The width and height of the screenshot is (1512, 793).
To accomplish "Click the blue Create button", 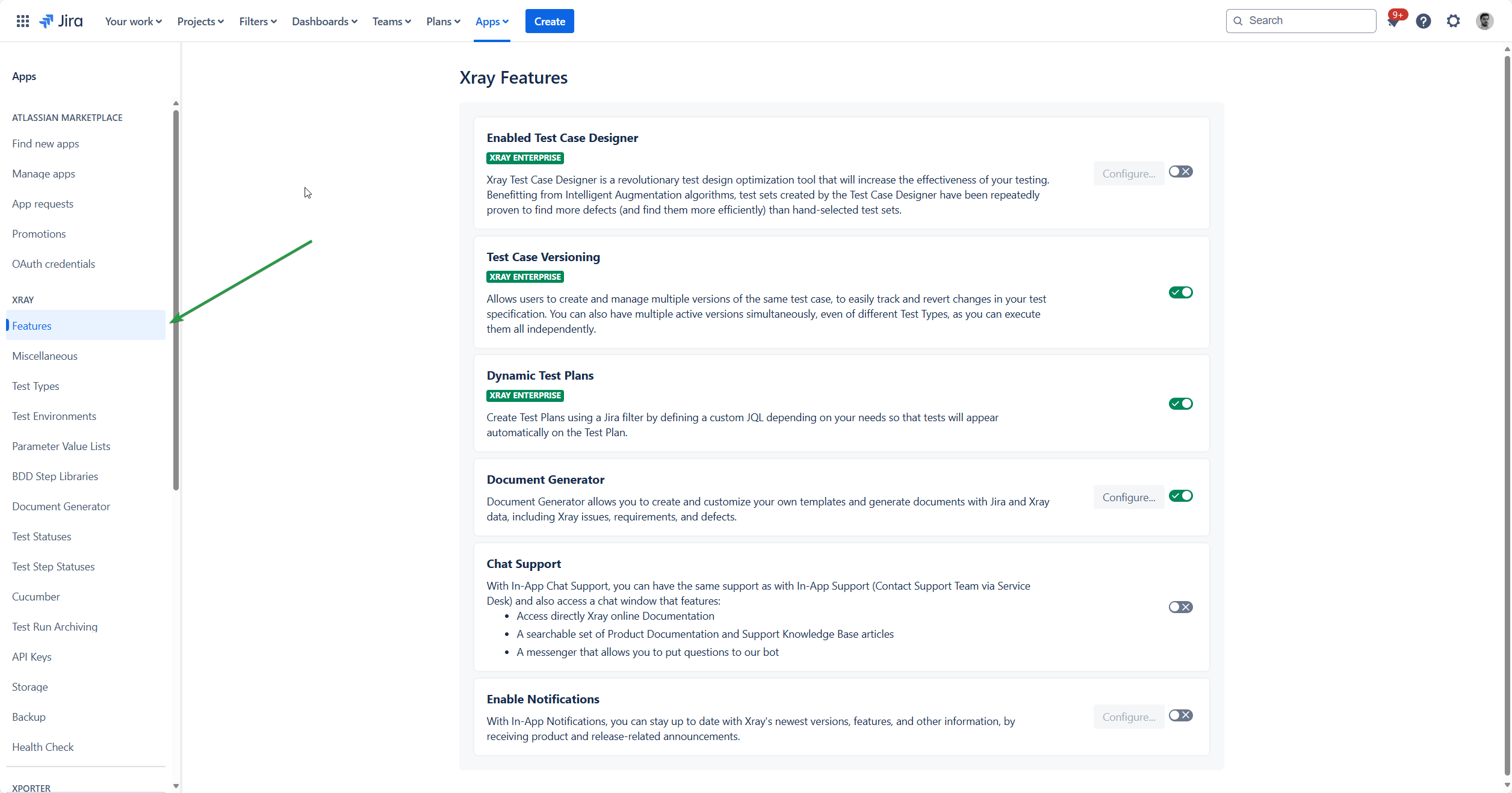I will click(x=550, y=22).
